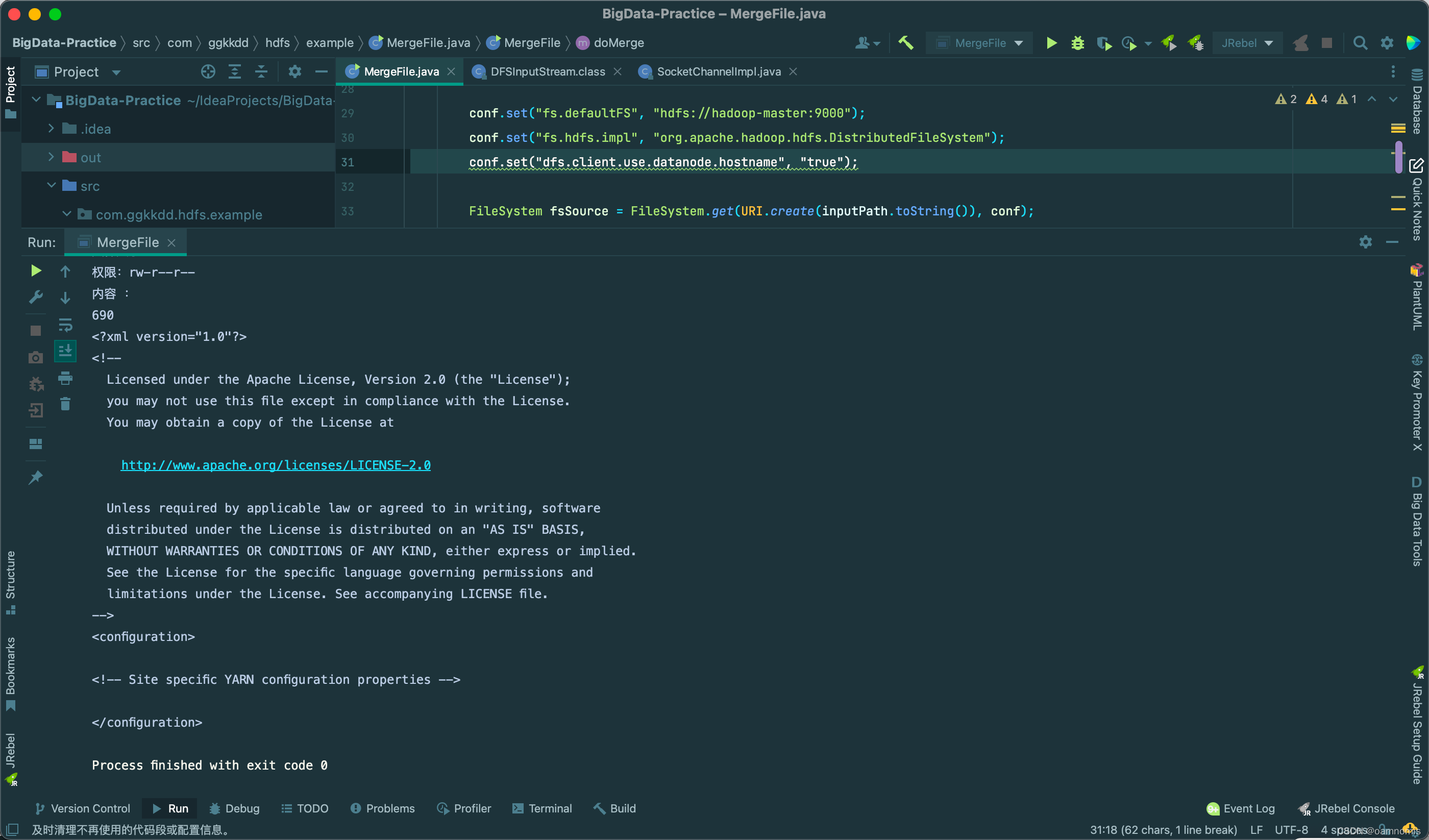Image resolution: width=1429 pixels, height=840 pixels.
Task: Expand the out folder
Action: (51, 157)
